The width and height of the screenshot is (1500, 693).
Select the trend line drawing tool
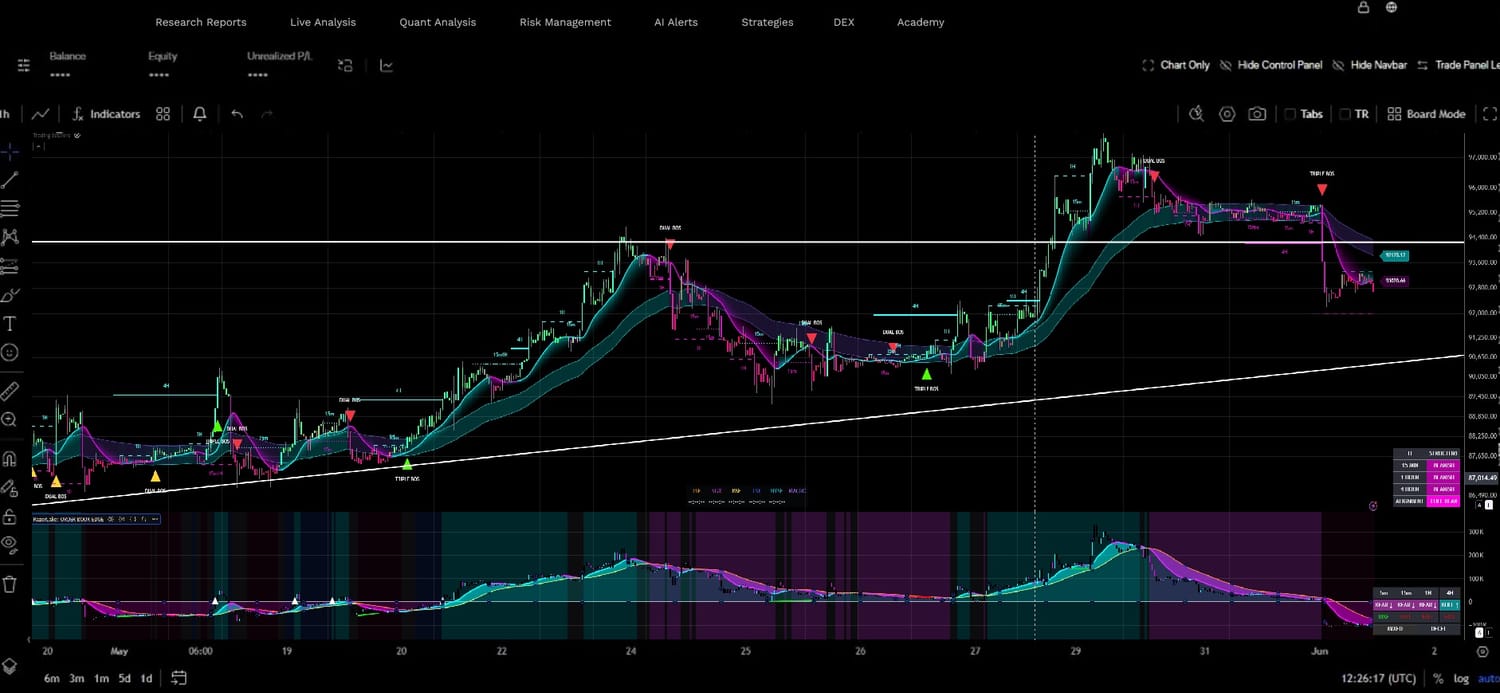point(10,180)
